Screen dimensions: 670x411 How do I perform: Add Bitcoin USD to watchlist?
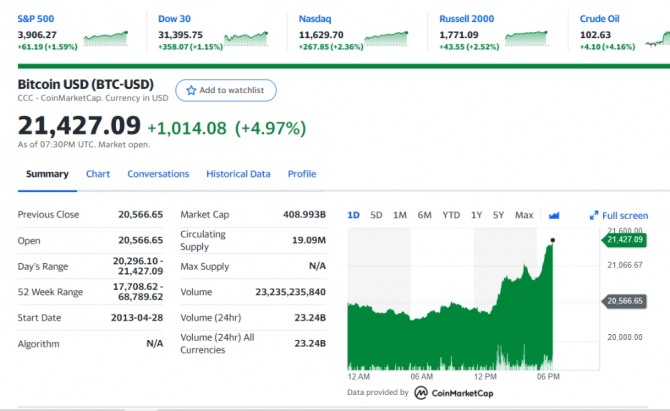point(226,90)
